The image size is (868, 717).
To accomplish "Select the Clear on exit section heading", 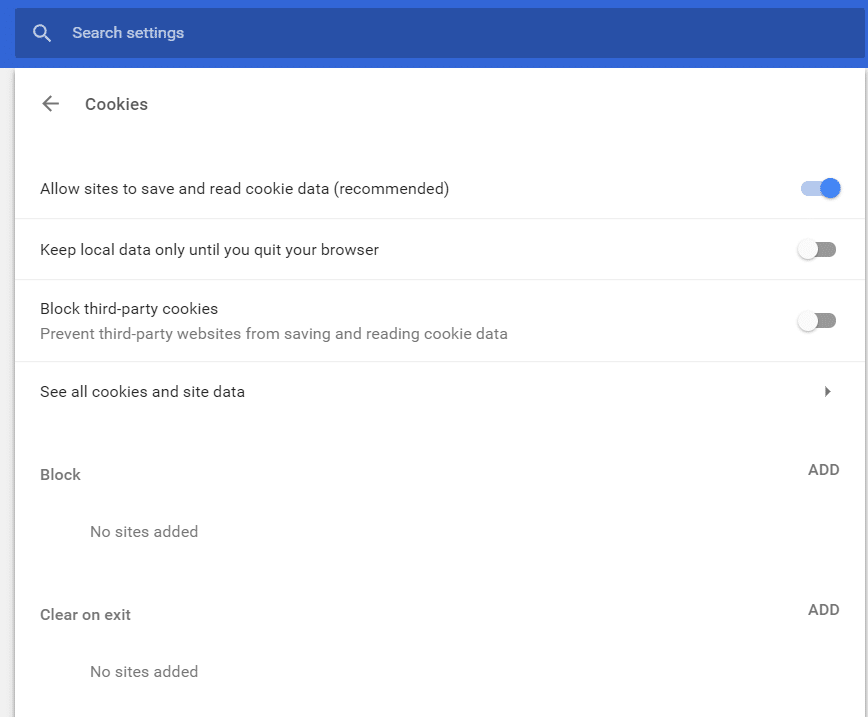I will click(85, 615).
